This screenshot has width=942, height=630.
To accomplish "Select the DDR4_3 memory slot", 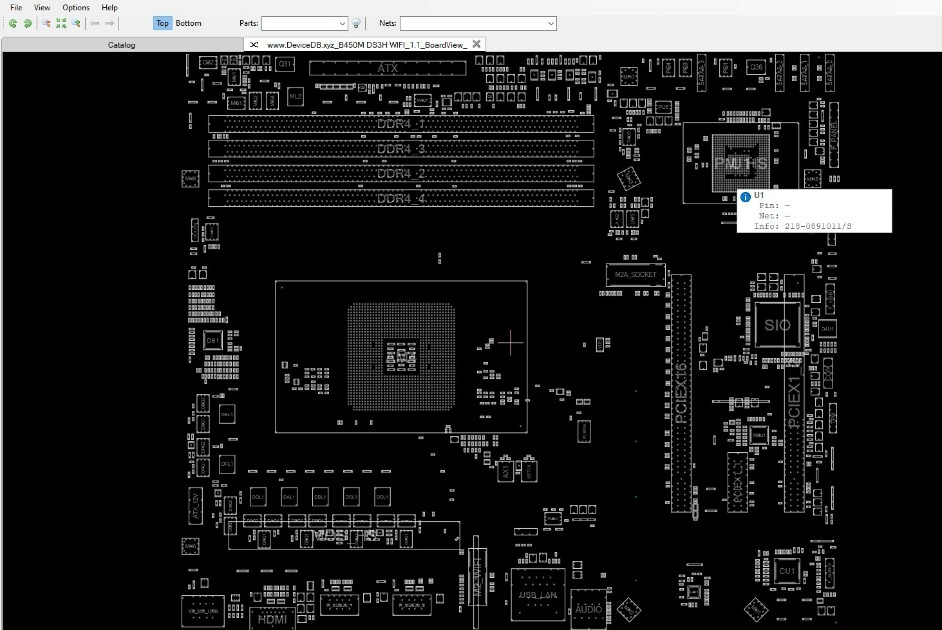I will pyautogui.click(x=401, y=149).
